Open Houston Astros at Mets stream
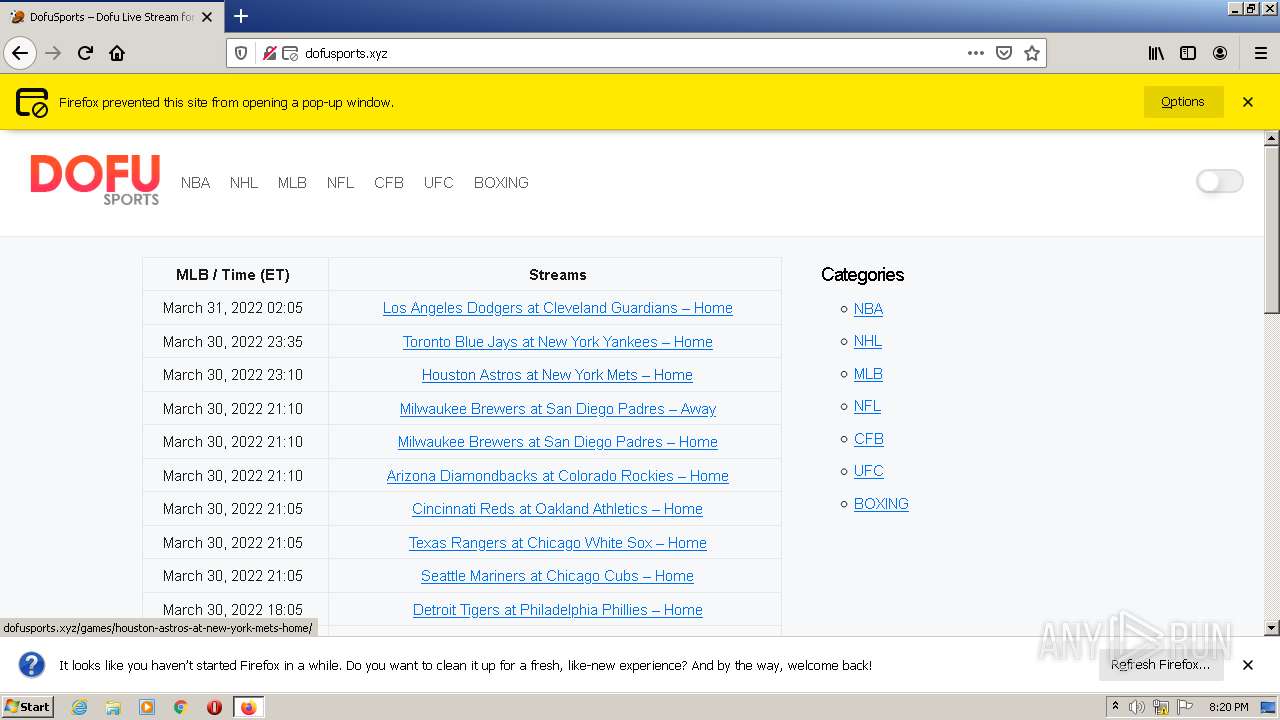 [557, 375]
